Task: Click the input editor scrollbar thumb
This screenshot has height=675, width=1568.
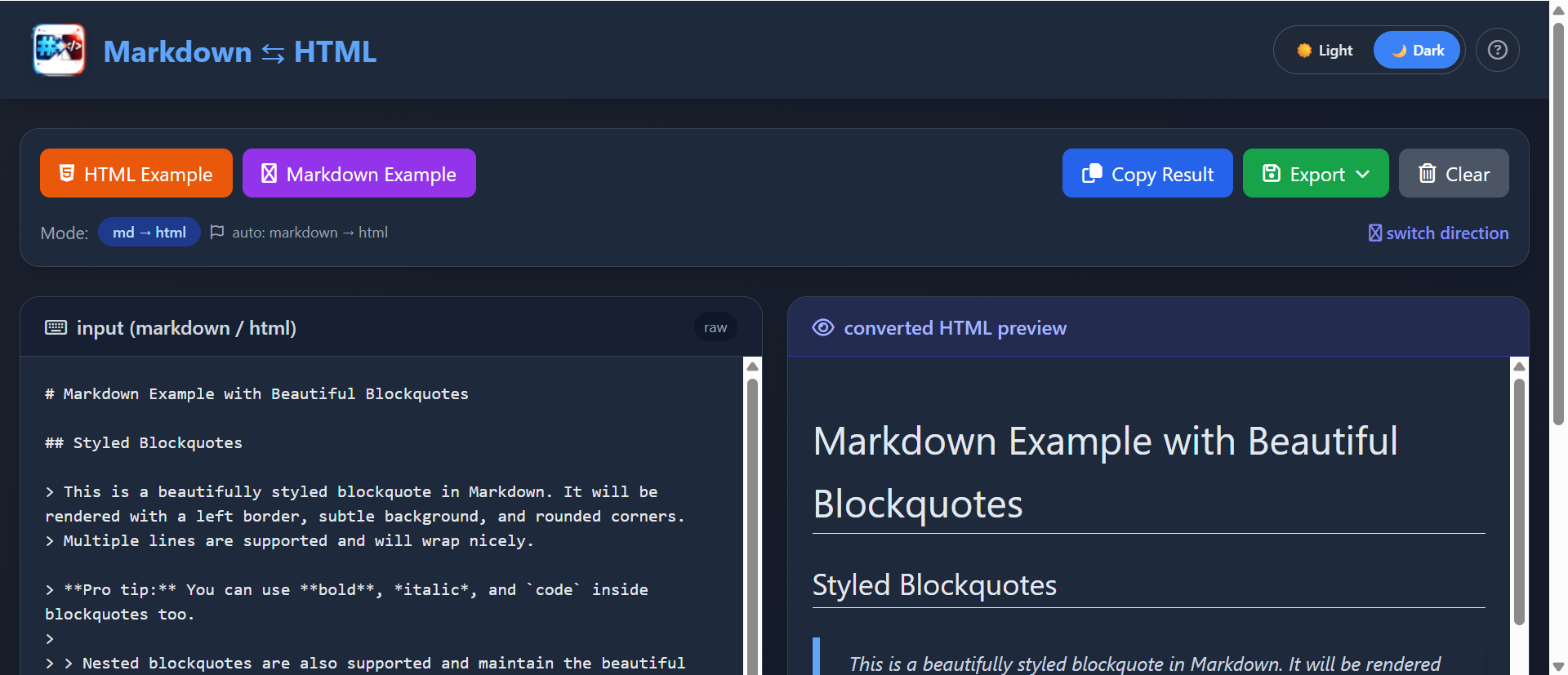Action: (752, 526)
